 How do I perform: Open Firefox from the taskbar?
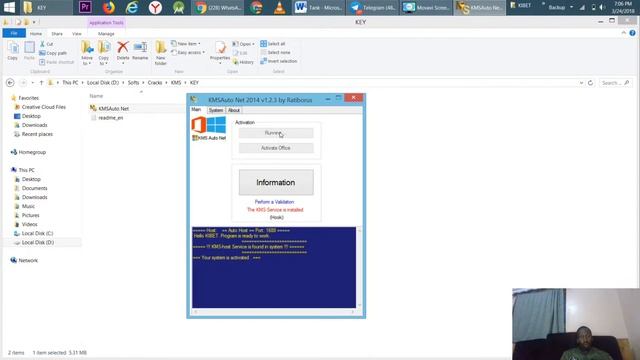click(x=109, y=7)
